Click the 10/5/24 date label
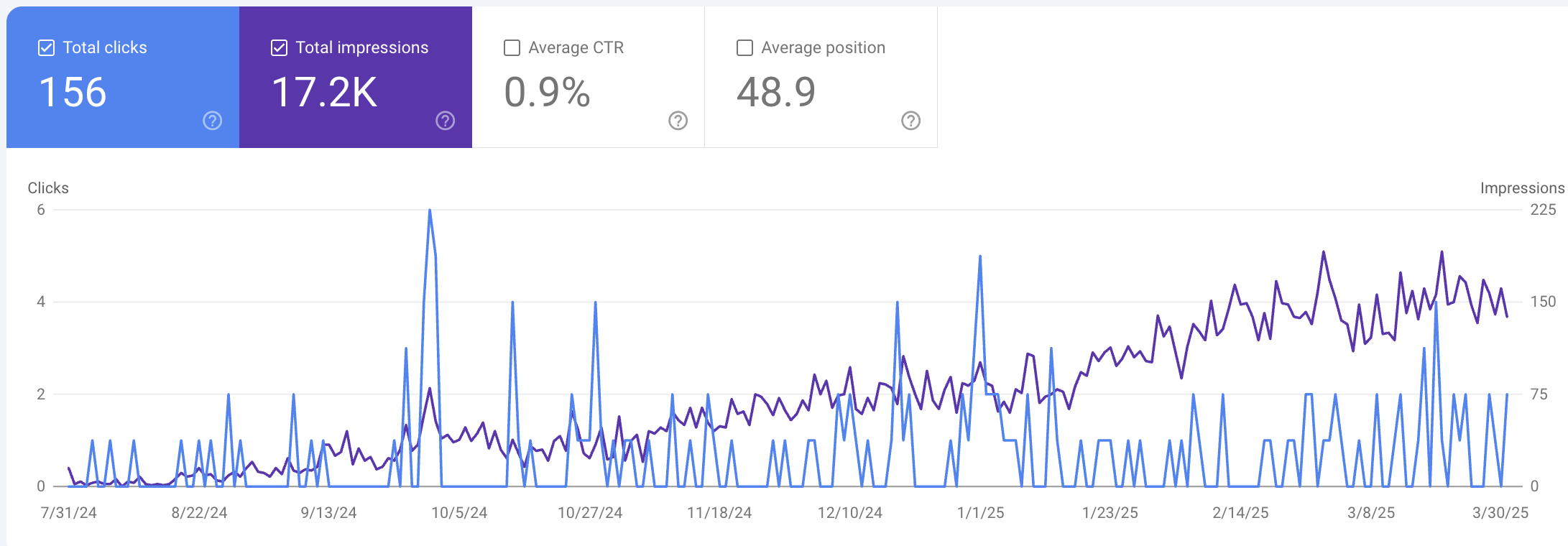 (458, 513)
